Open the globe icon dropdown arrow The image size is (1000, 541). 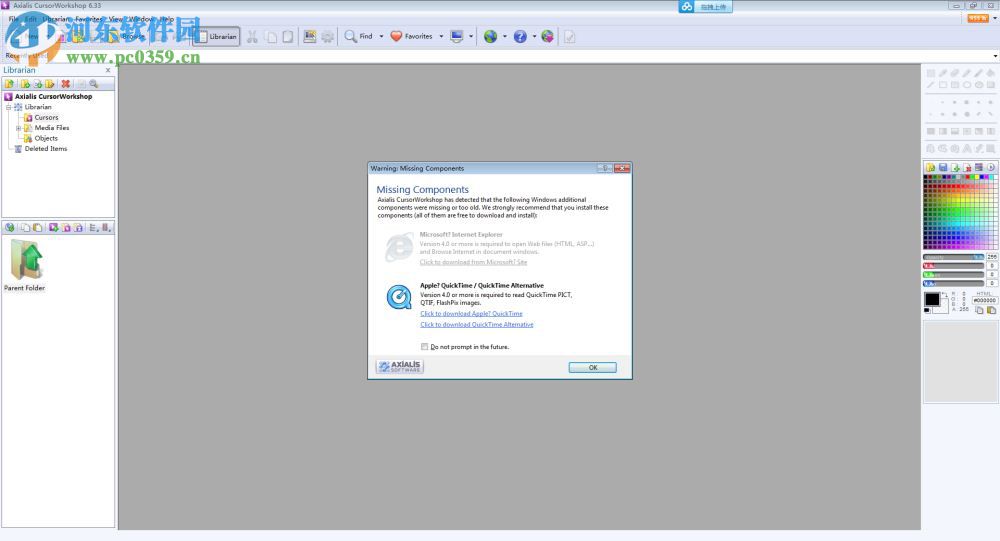coord(504,36)
